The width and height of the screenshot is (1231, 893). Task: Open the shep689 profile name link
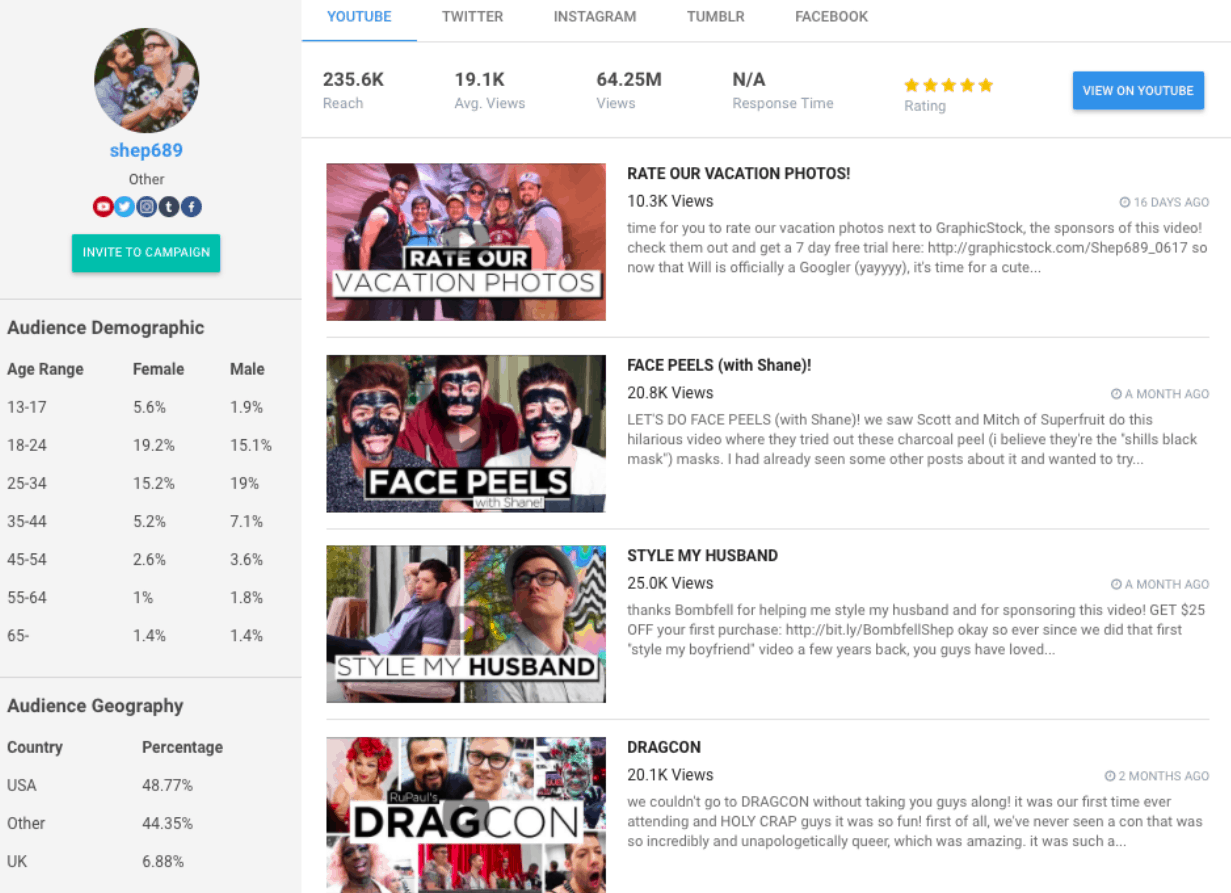tap(146, 151)
